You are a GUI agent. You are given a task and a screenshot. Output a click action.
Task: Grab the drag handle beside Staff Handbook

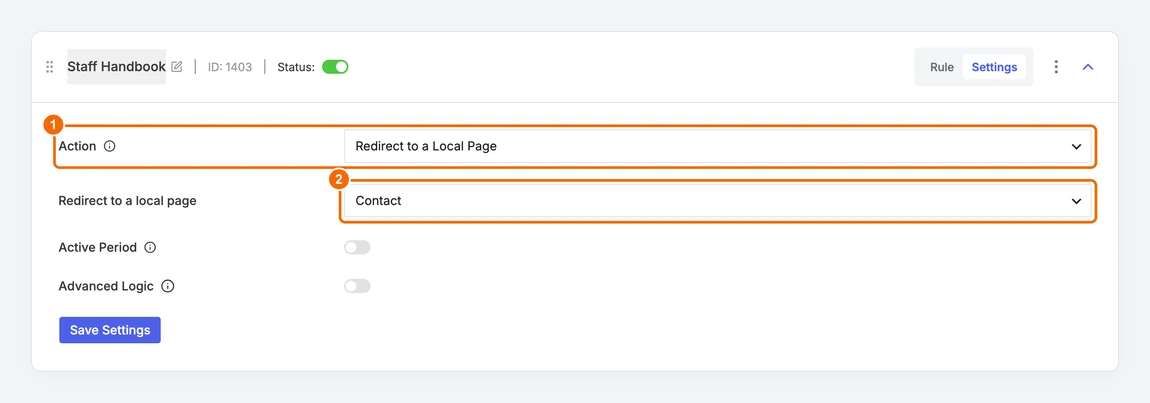50,67
